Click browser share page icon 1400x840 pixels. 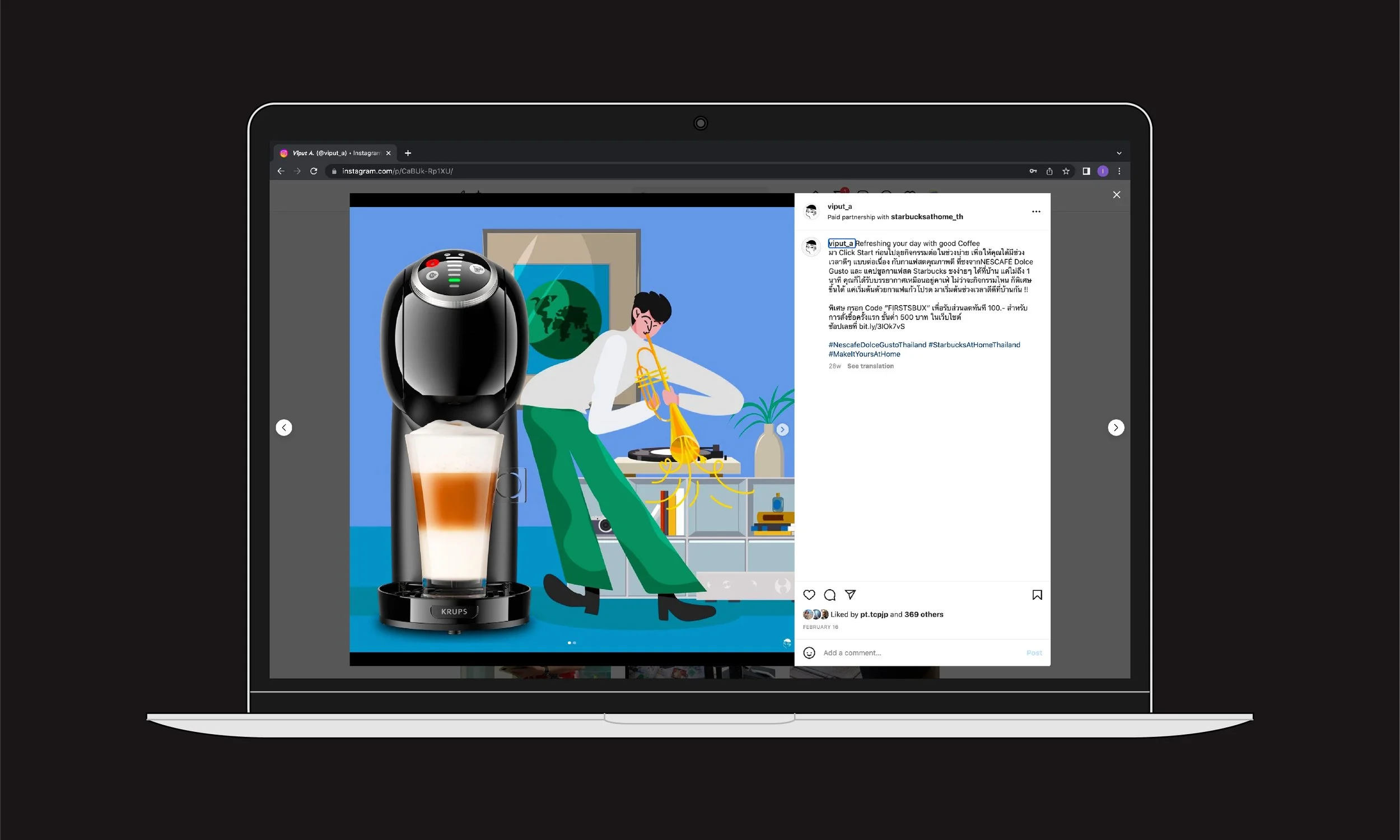pyautogui.click(x=1049, y=171)
